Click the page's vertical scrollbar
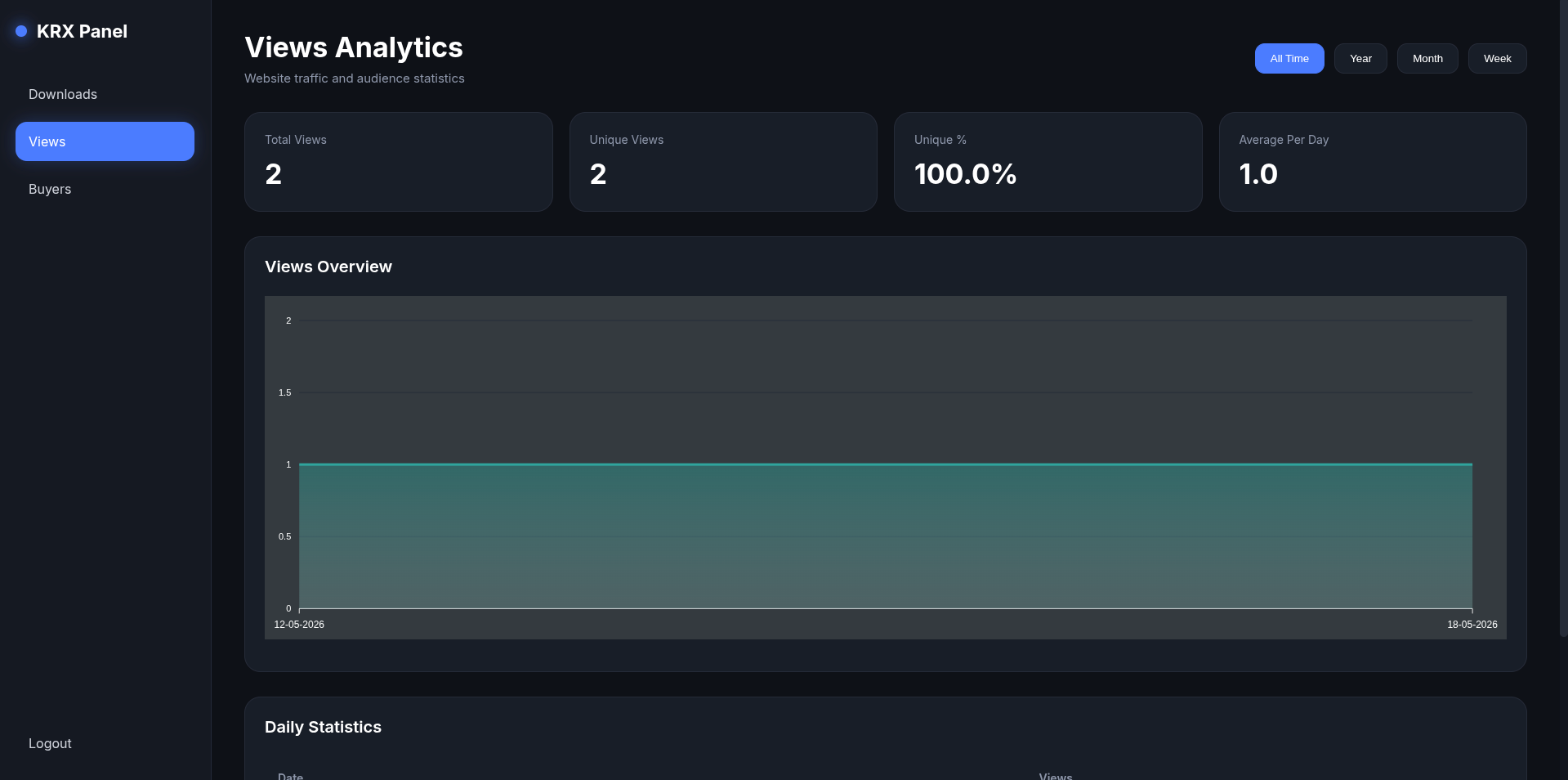Viewport: 1568px width, 780px height. coord(1563,319)
